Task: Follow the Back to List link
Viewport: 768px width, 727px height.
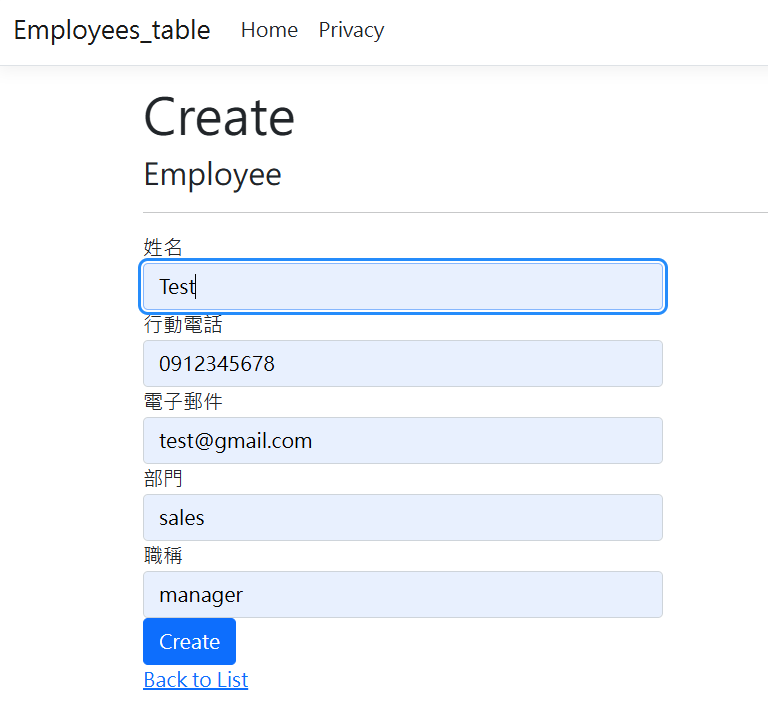Action: click(x=195, y=680)
